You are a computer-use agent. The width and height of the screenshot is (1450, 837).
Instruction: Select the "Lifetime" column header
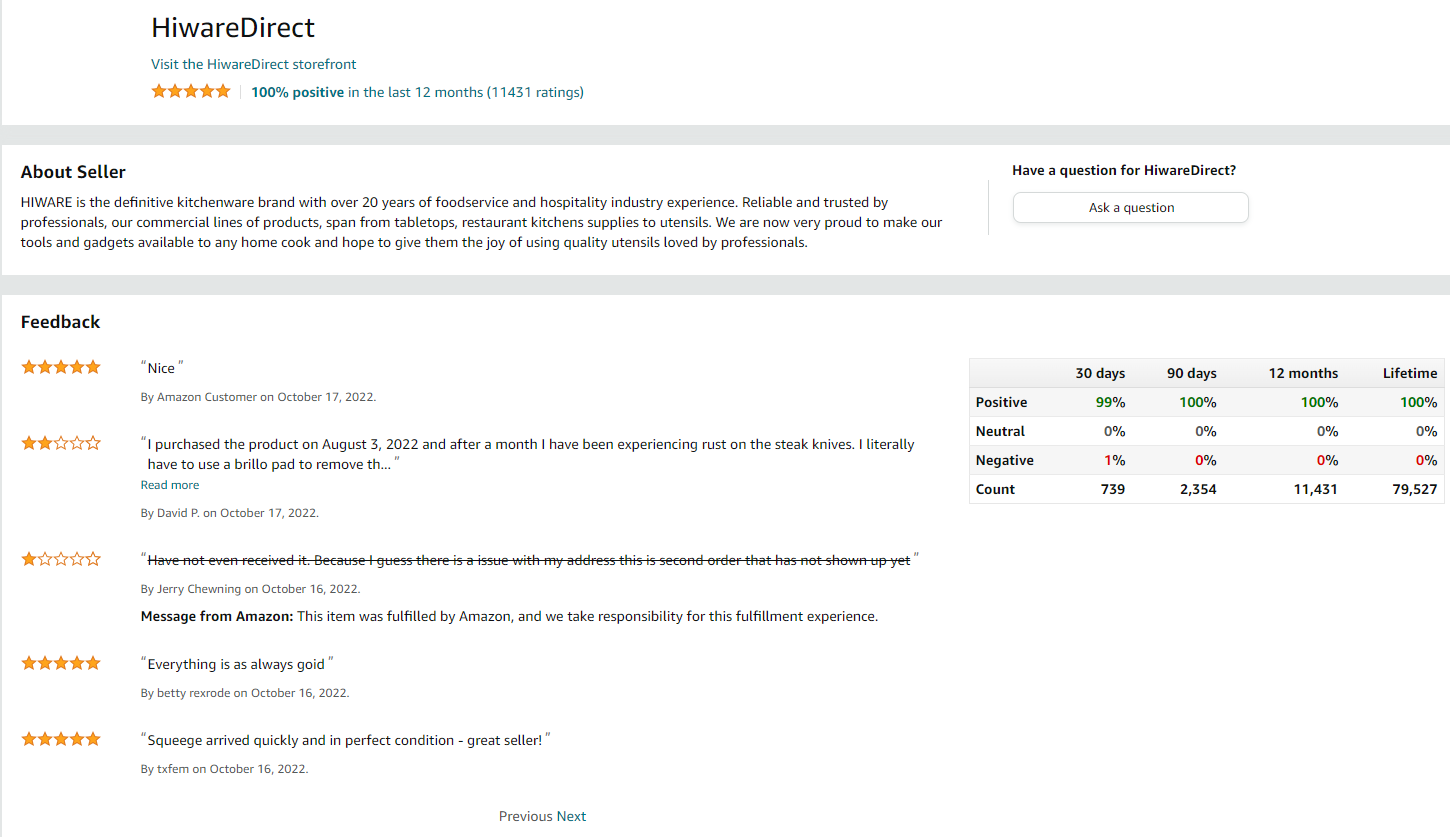pyautogui.click(x=1410, y=373)
